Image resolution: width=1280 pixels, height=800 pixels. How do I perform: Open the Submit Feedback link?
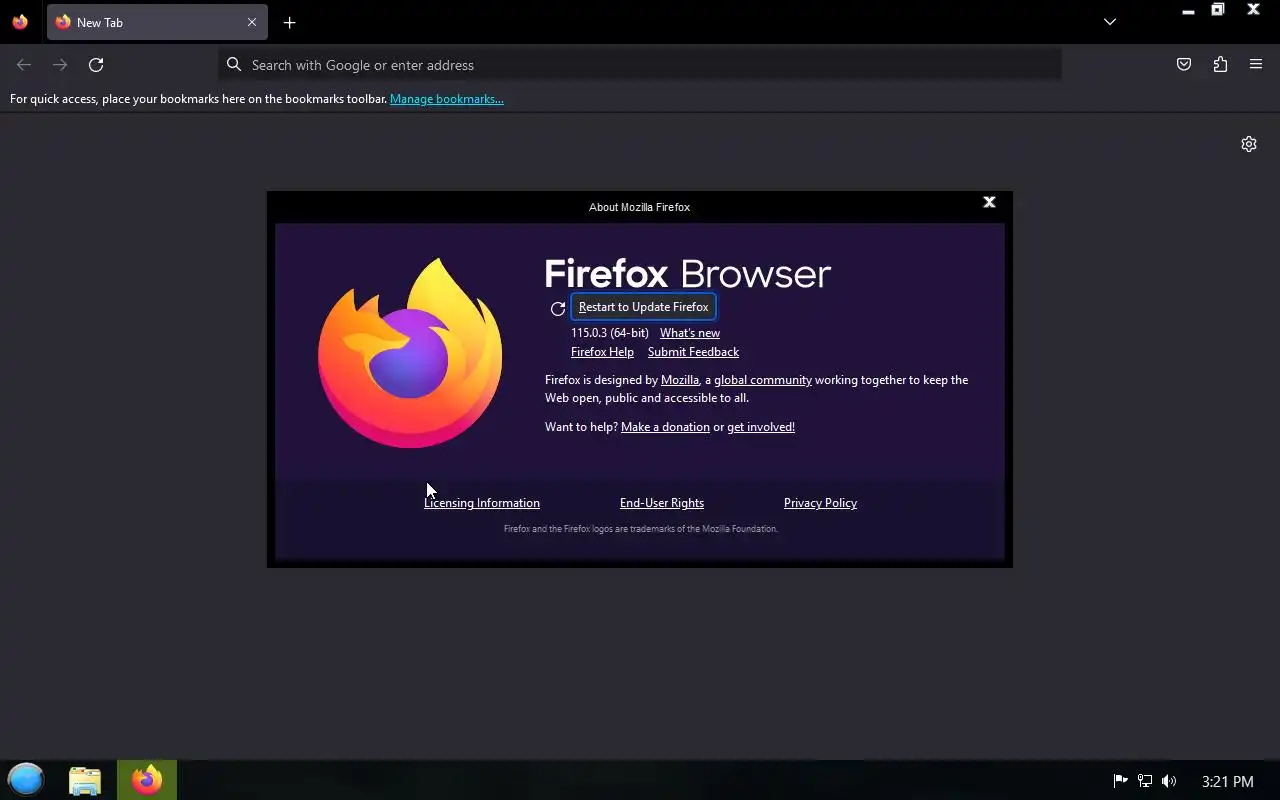(x=693, y=352)
